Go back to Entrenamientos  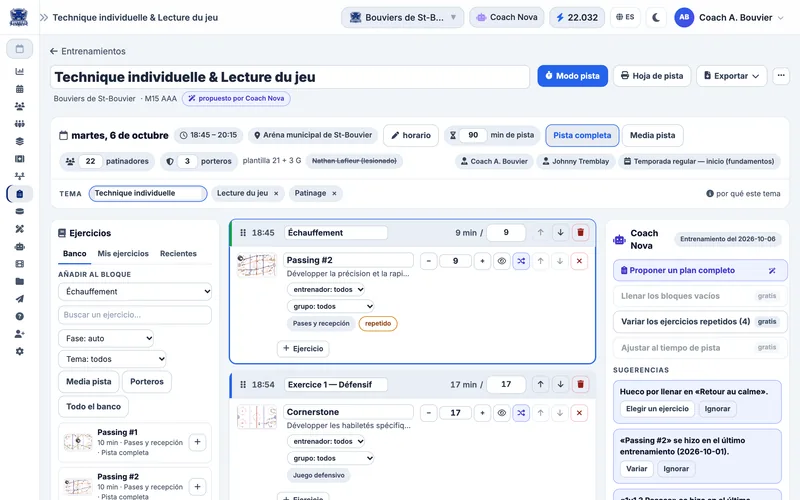pos(88,51)
